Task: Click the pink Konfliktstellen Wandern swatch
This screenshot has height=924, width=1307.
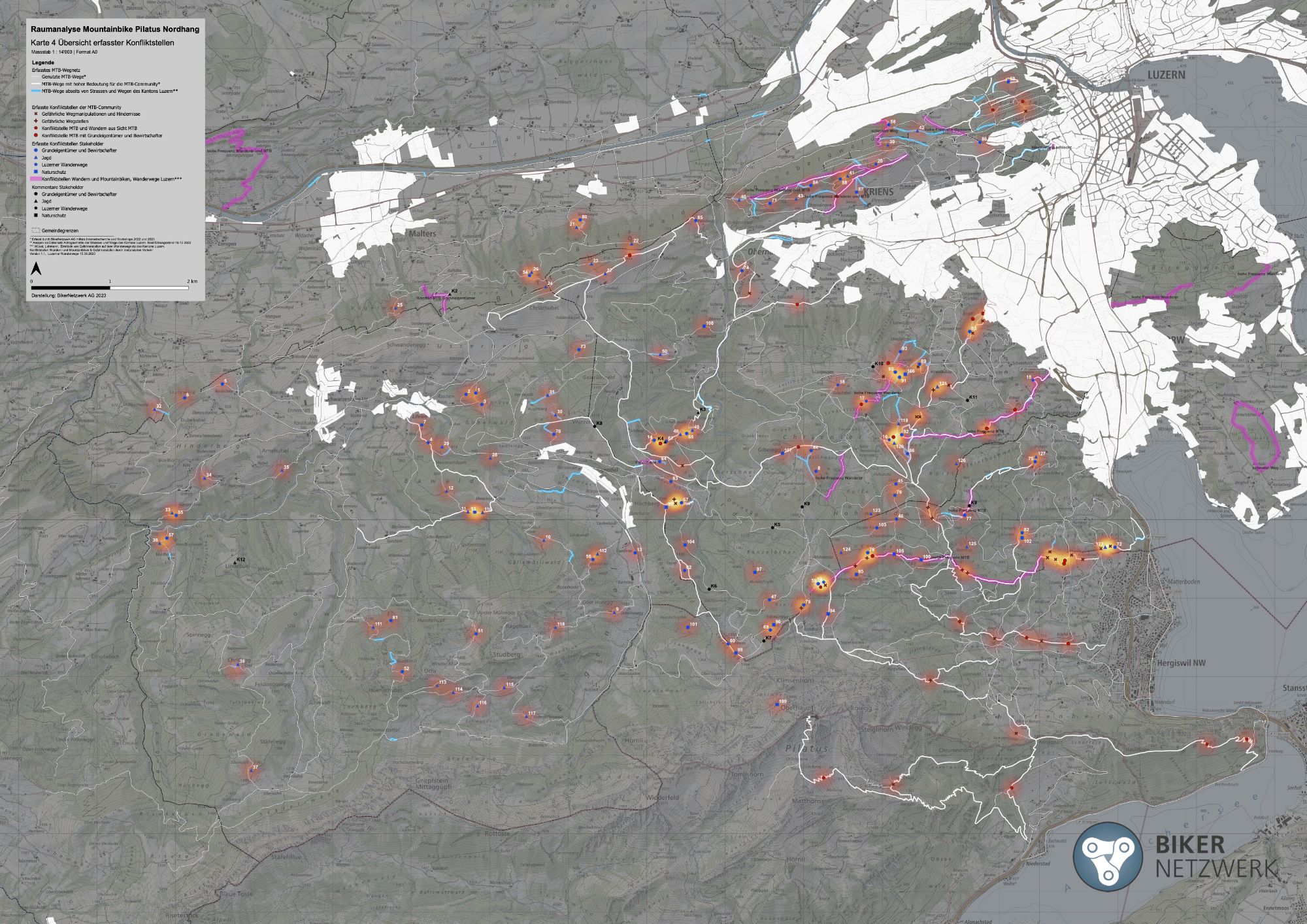Action: coord(36,179)
